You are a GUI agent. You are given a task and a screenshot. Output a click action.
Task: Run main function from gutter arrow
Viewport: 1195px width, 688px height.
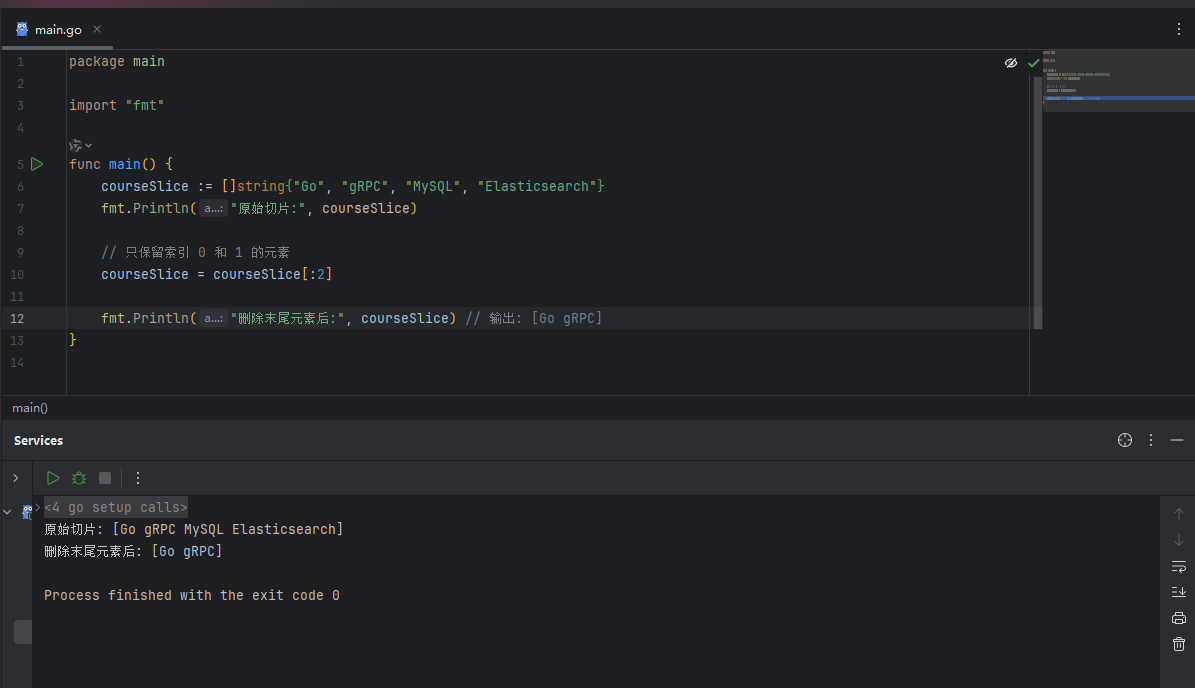click(x=37, y=164)
